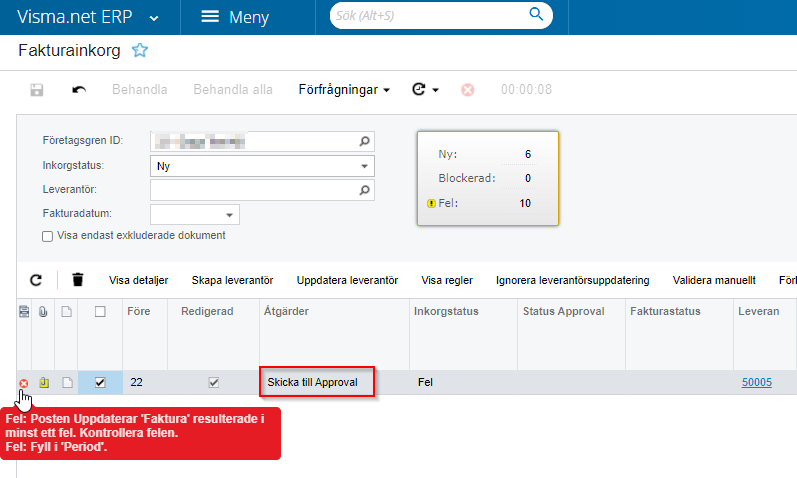Image resolution: width=797 pixels, height=478 pixels.
Task: Click Behandla alla in the toolbar
Action: pyautogui.click(x=233, y=89)
